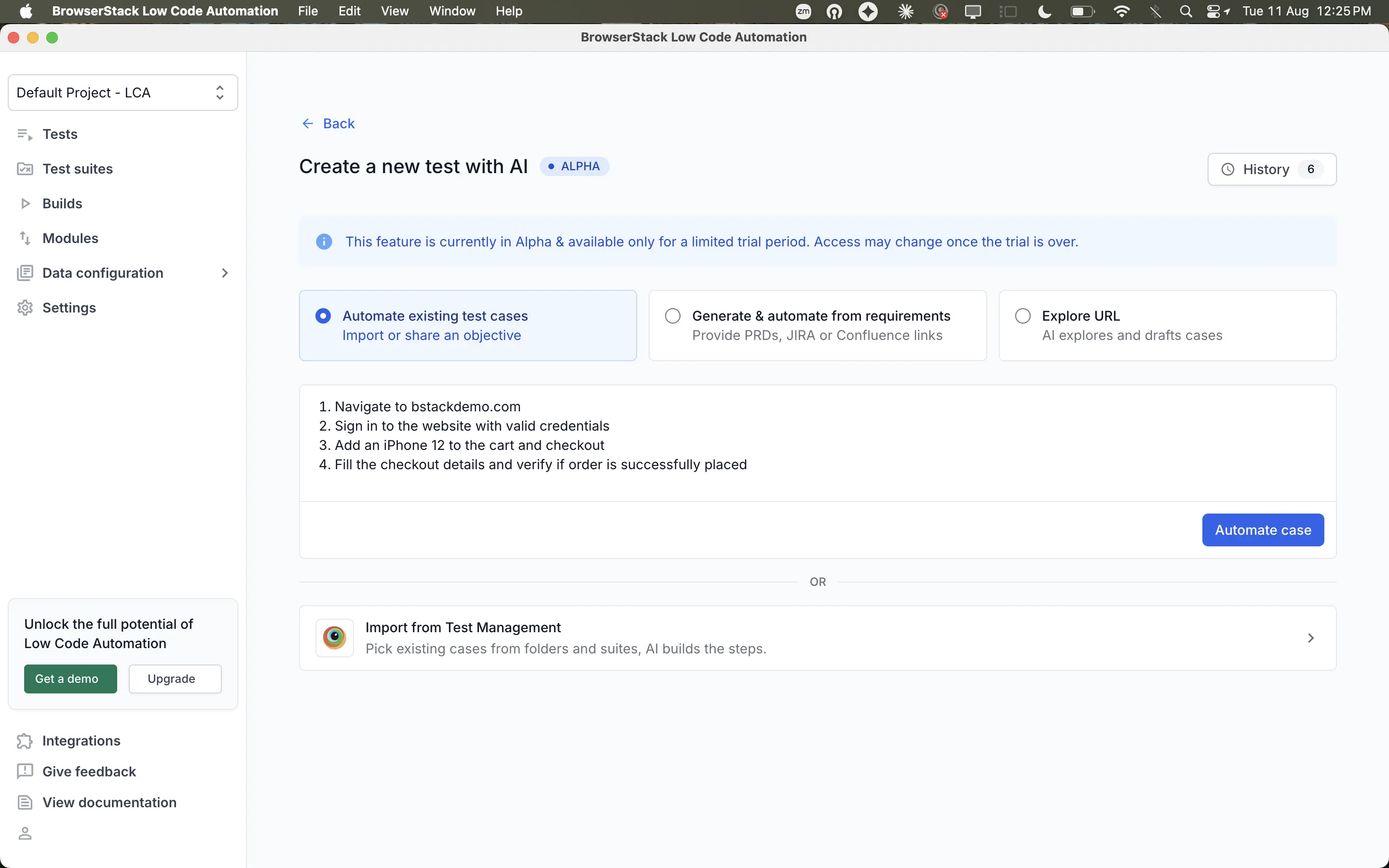Screen dimensions: 1389x868
Task: Open the Apple menu
Action: [26, 11]
